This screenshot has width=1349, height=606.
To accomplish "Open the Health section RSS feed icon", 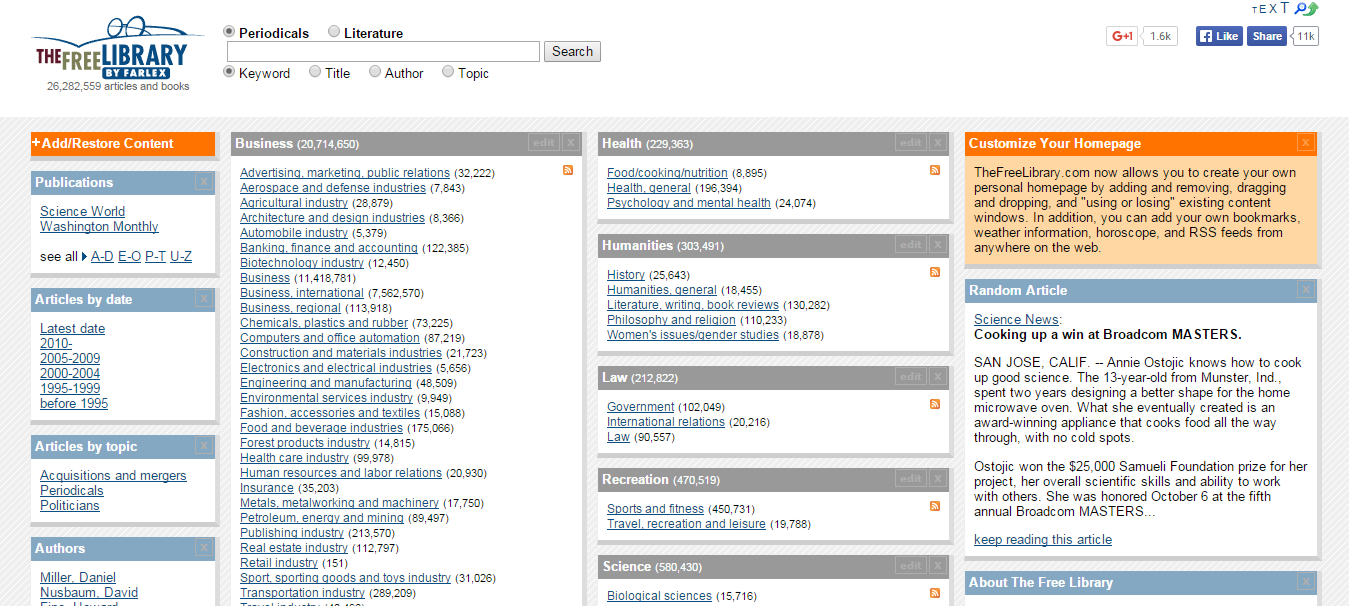I will click(x=935, y=171).
